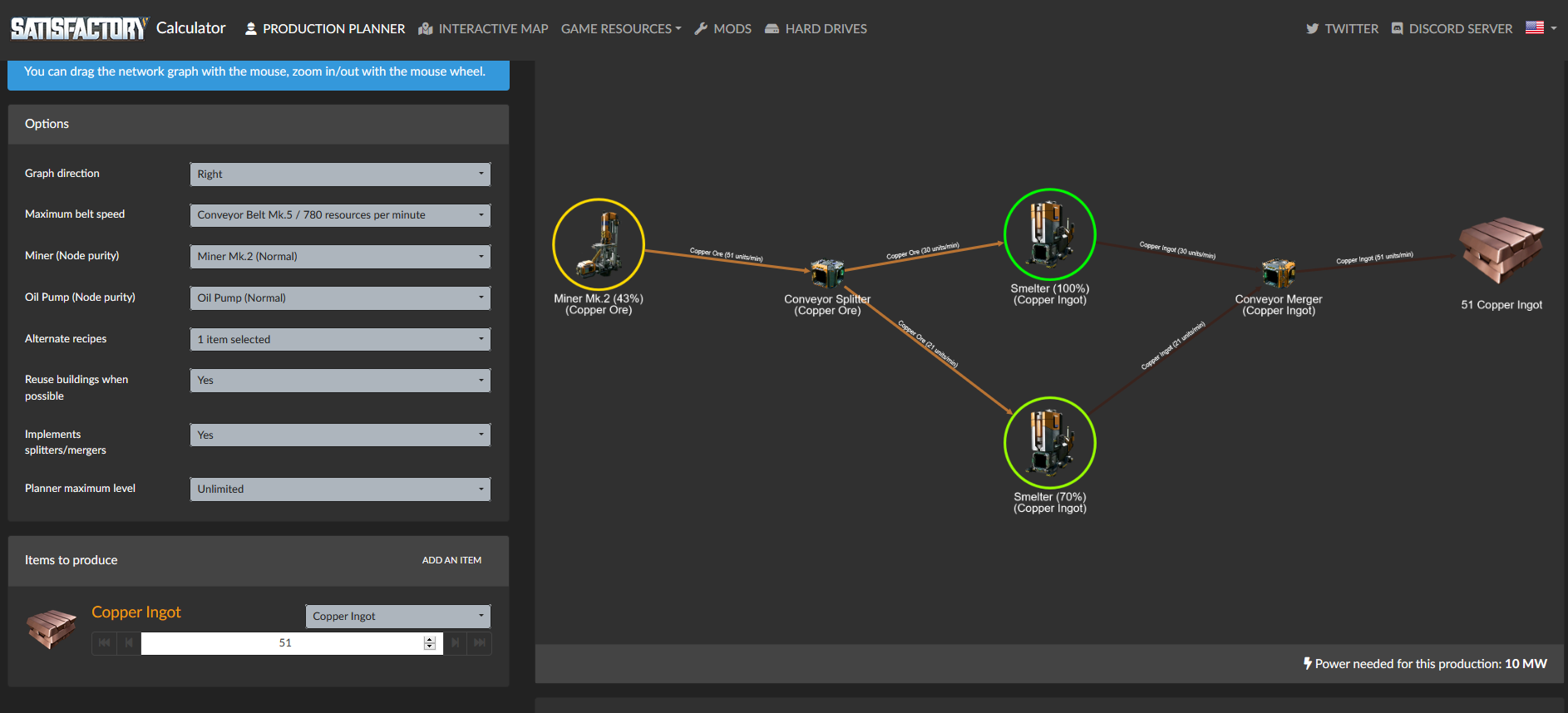1568x713 pixels.
Task: Open the Copper Ingot item selector
Action: [x=398, y=617]
